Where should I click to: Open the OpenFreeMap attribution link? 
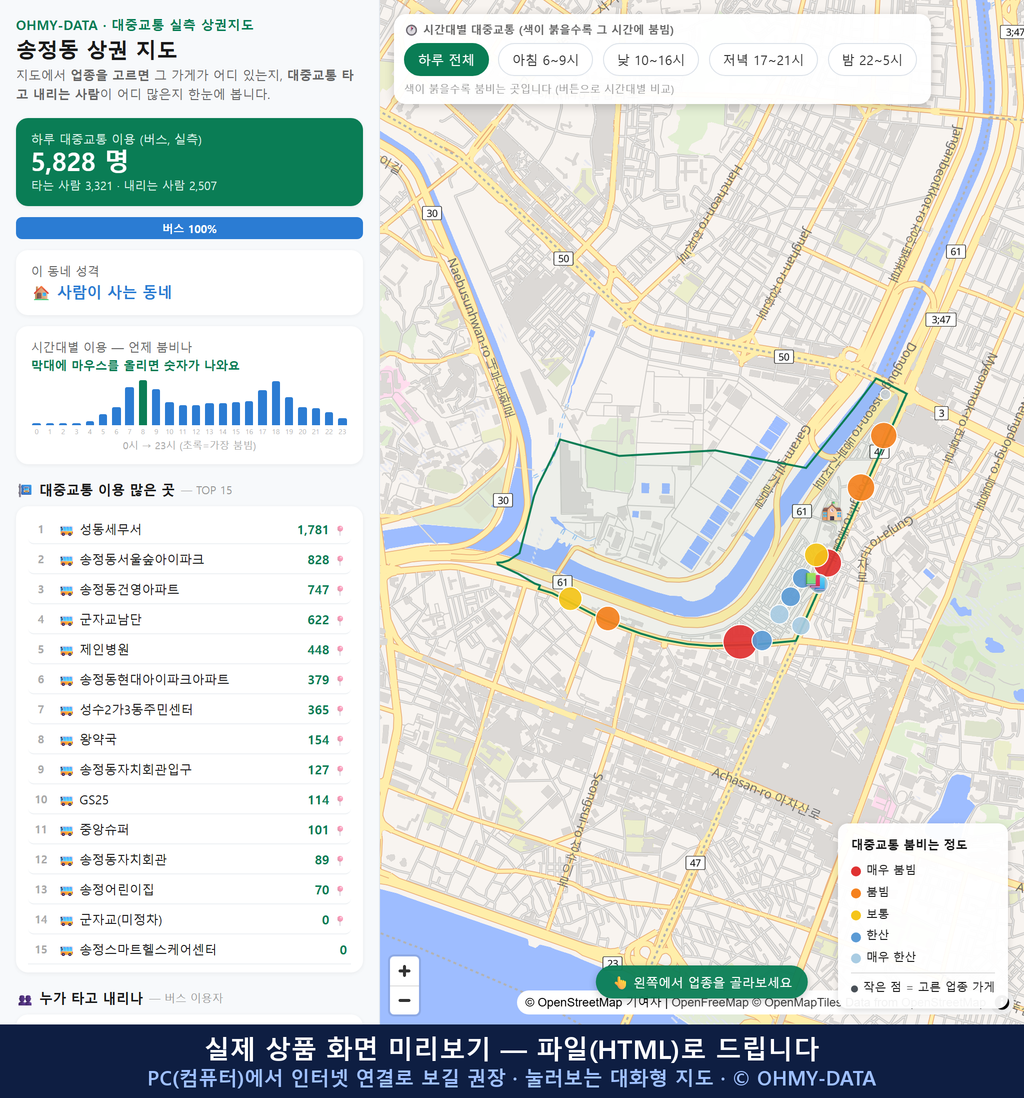click(710, 1002)
